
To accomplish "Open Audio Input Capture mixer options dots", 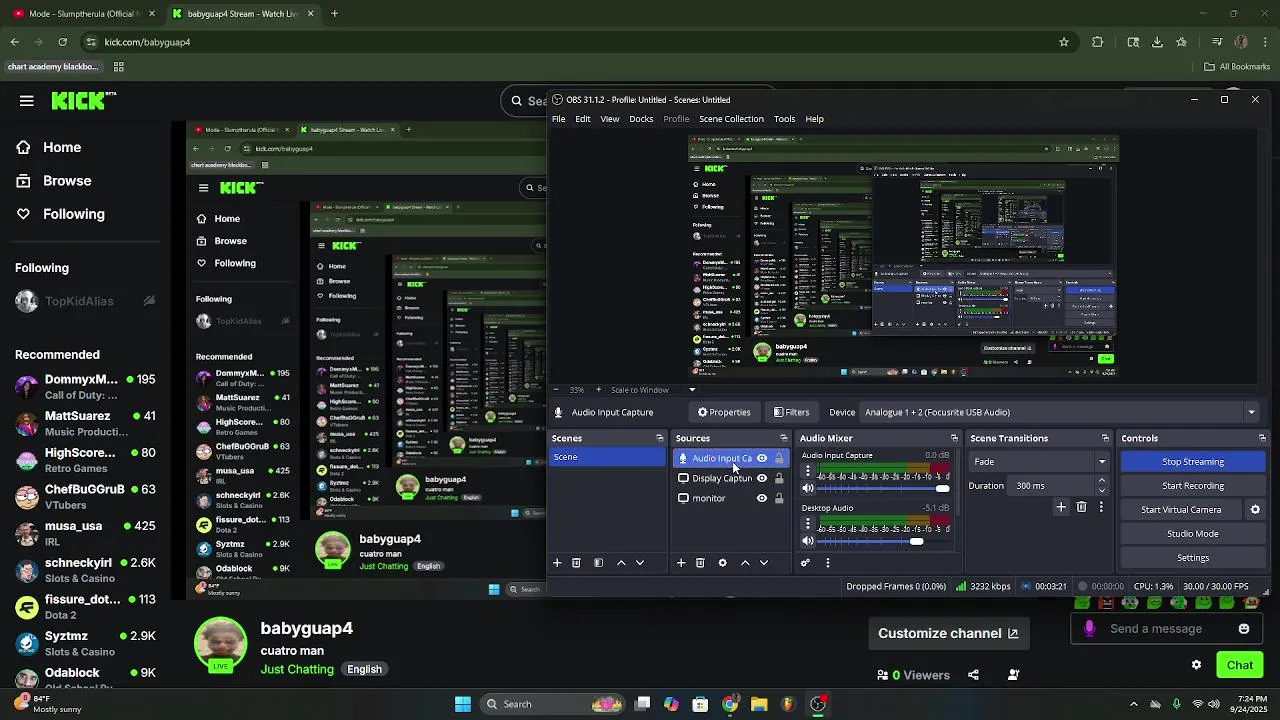I will (x=808, y=471).
